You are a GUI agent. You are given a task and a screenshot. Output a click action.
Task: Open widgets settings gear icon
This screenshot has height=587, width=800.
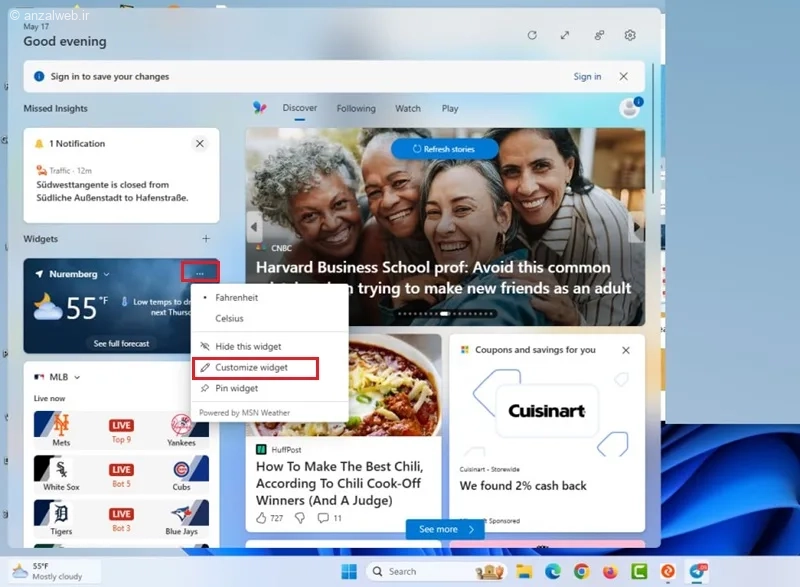[x=630, y=35]
